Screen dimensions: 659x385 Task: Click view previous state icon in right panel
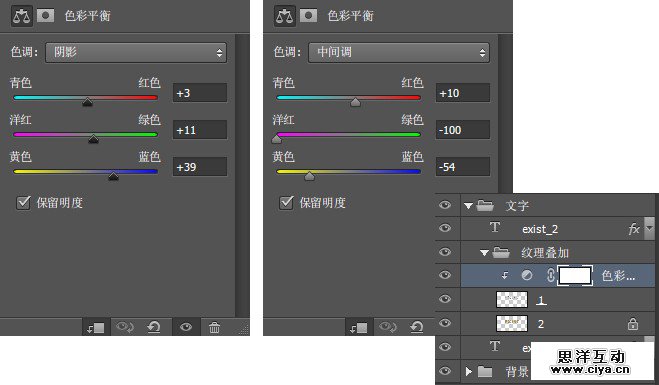[x=388, y=327]
